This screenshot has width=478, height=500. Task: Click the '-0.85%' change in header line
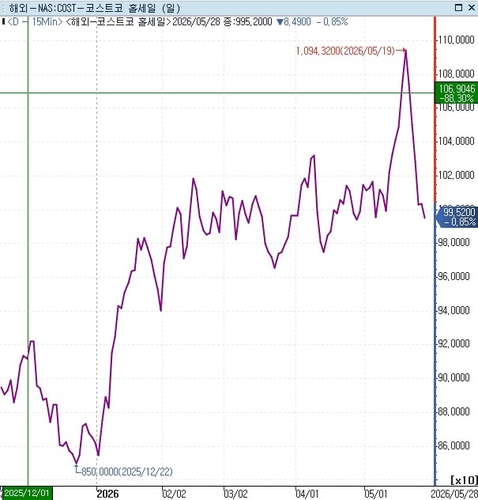coord(332,22)
